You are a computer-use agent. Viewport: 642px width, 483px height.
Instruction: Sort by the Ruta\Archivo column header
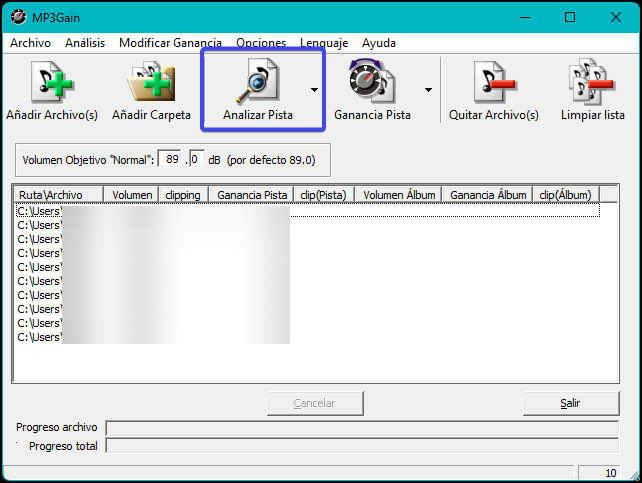(x=59, y=195)
